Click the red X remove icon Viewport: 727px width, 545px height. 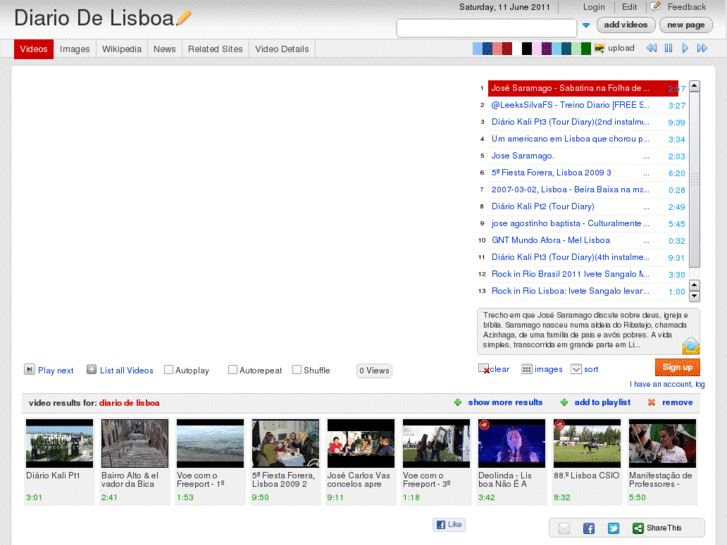(x=651, y=402)
